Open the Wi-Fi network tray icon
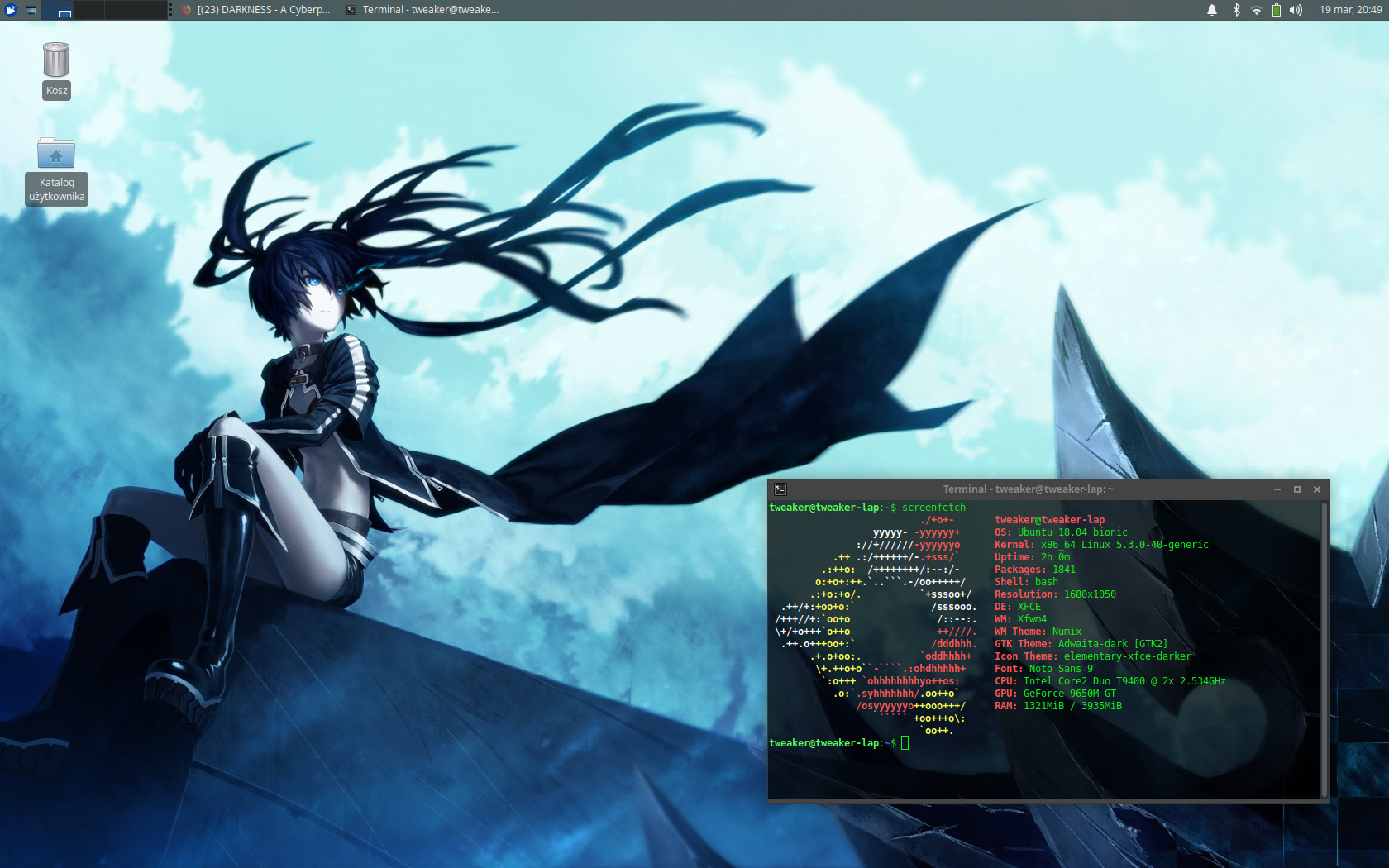This screenshot has height=868, width=1389. (x=1256, y=10)
